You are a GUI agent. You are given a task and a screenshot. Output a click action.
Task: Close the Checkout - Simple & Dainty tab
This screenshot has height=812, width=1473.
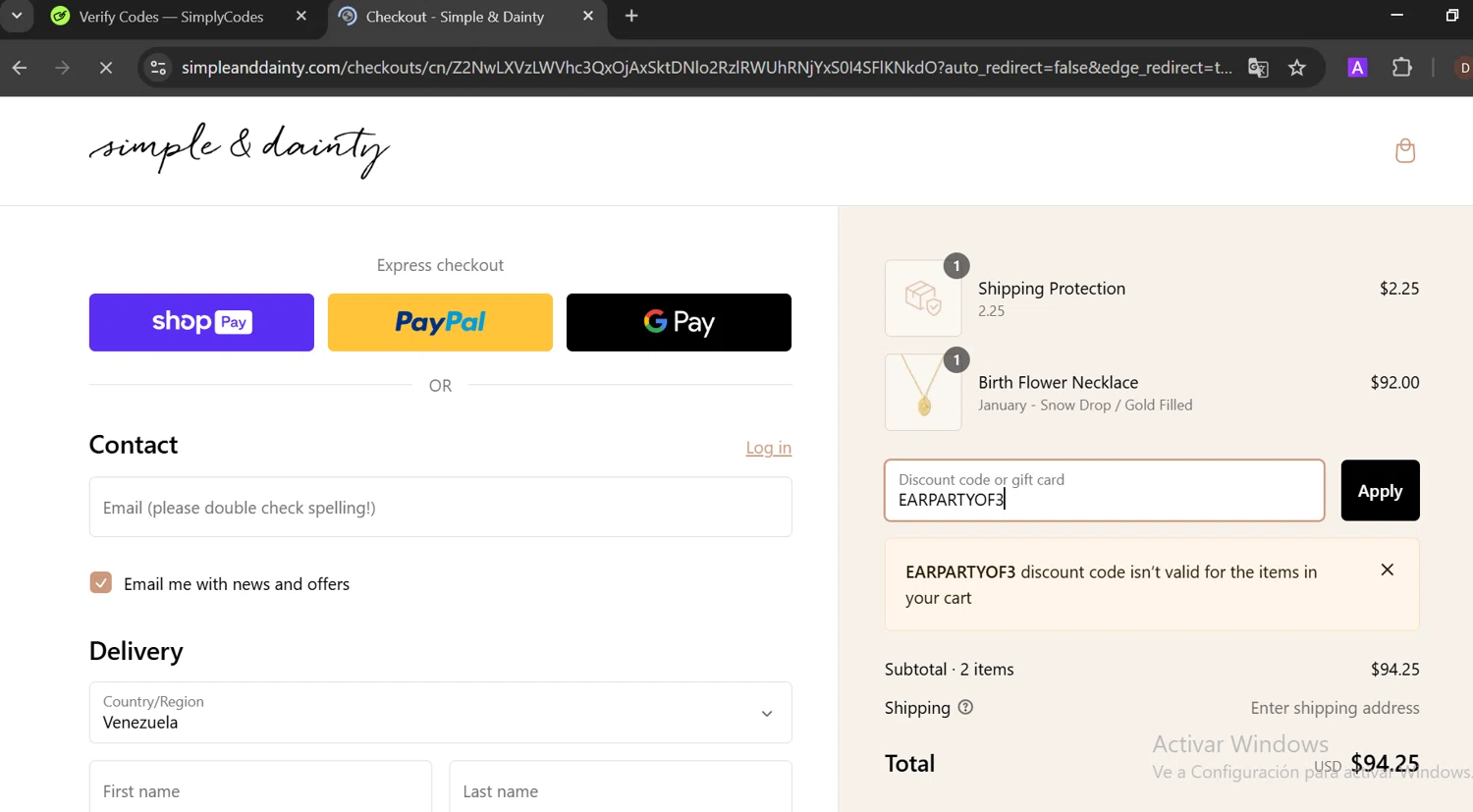[x=588, y=16]
